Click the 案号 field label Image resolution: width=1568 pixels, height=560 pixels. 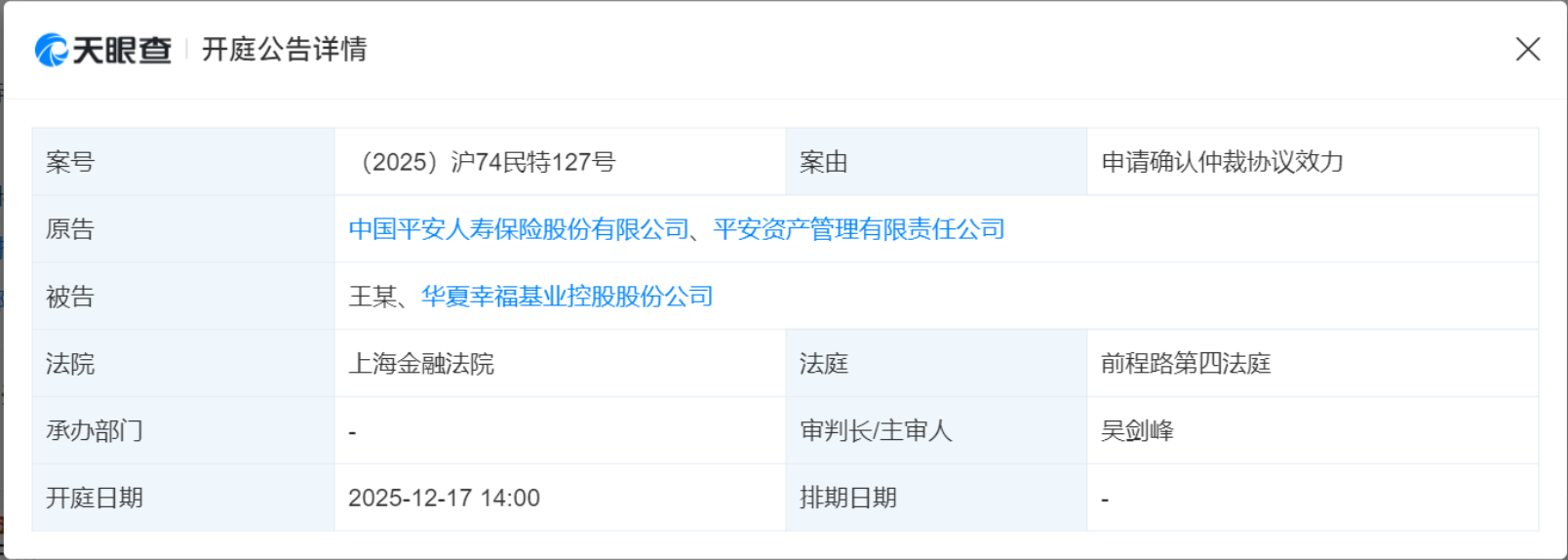coord(70,162)
